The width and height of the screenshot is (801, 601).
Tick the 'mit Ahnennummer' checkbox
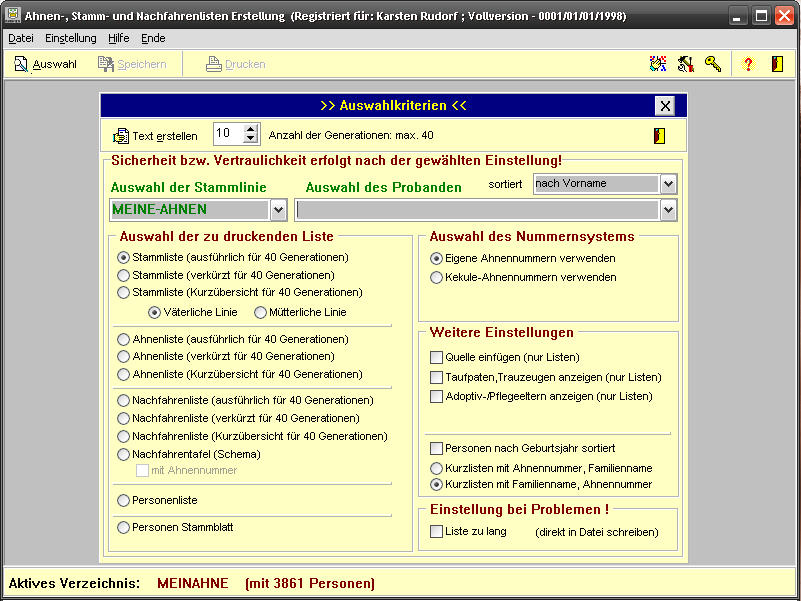coord(143,471)
